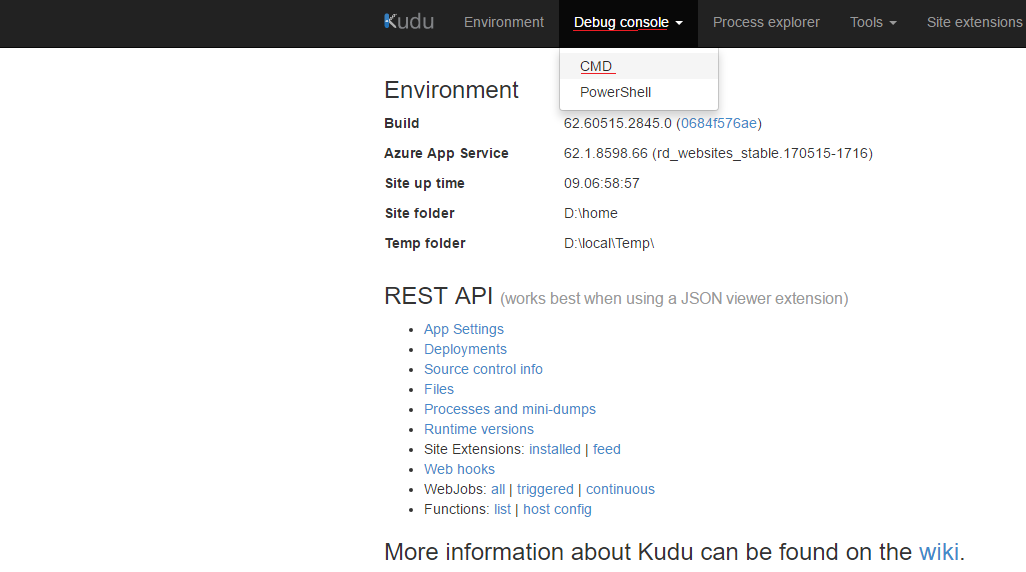
Task: Click the Temp folder label
Action: (x=425, y=243)
